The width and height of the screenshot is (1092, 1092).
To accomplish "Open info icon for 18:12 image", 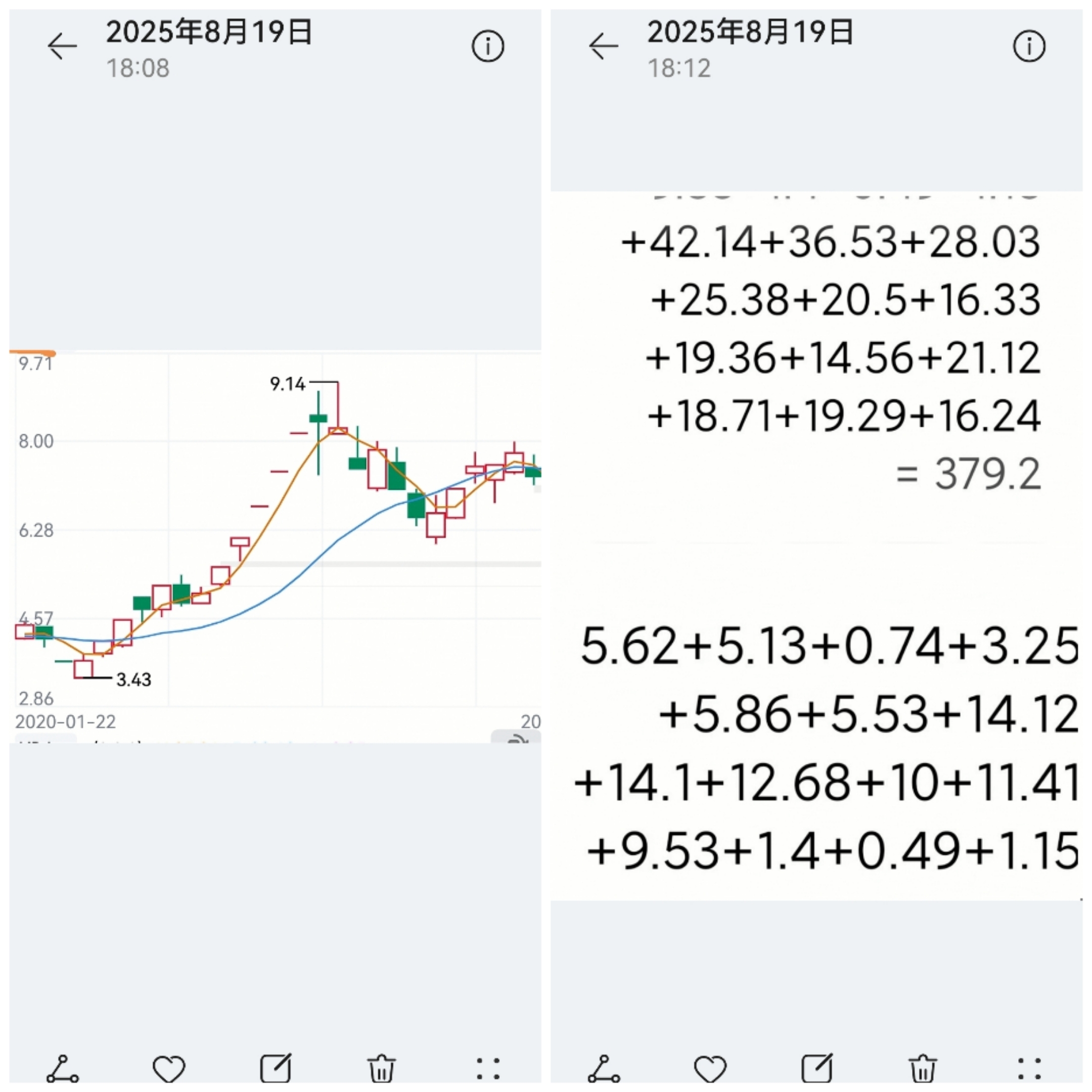I will [x=1029, y=47].
